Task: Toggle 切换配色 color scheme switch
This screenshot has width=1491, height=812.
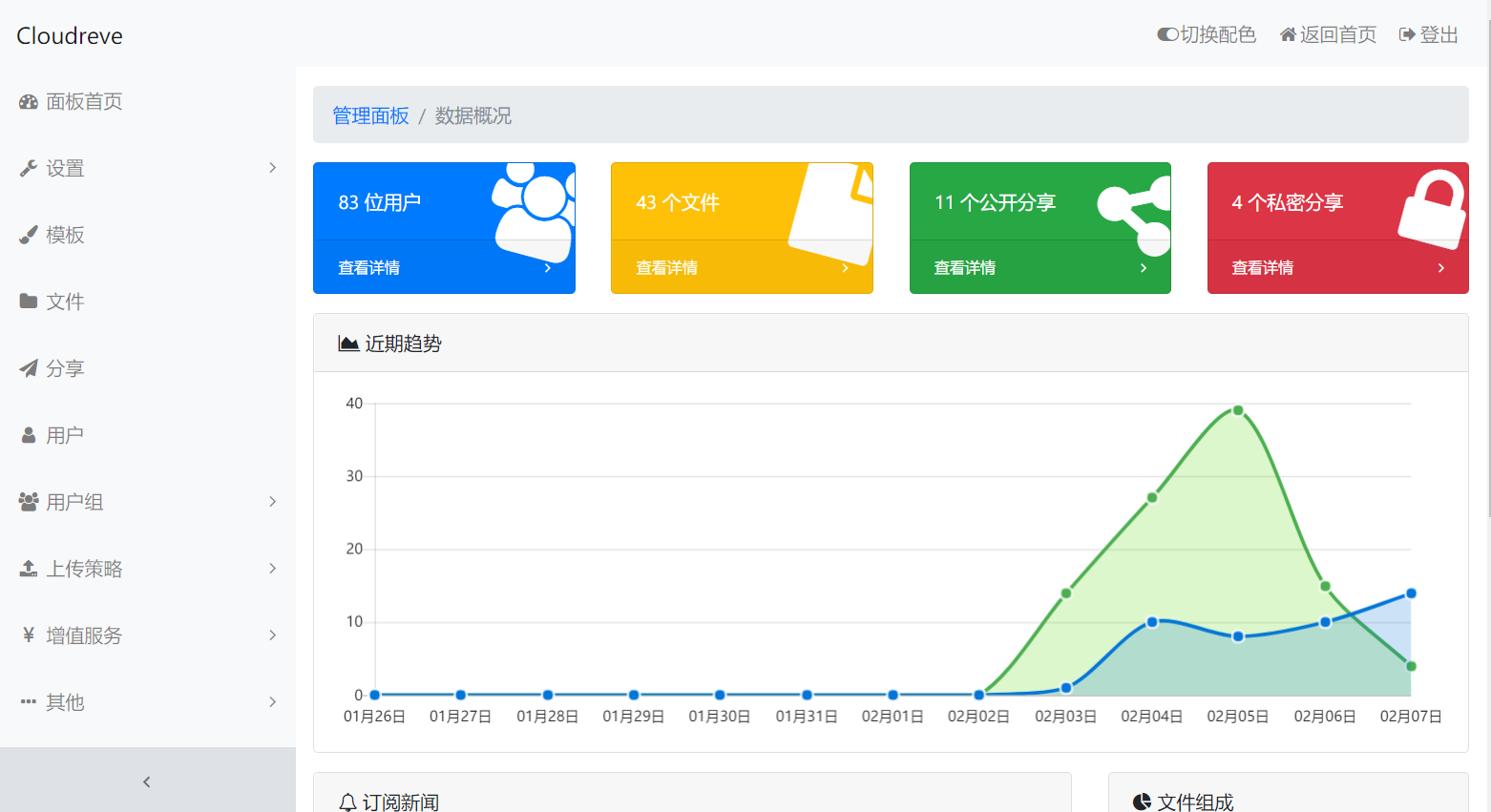Action: [1166, 34]
